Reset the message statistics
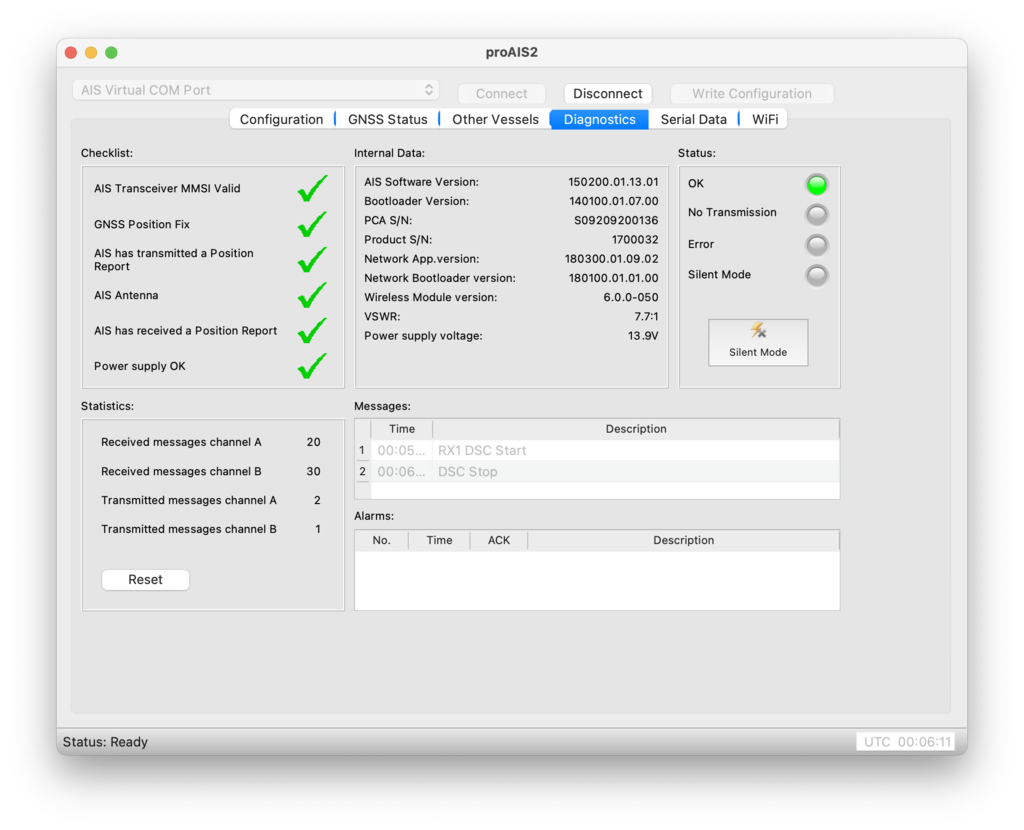1024x830 pixels. [x=146, y=580]
